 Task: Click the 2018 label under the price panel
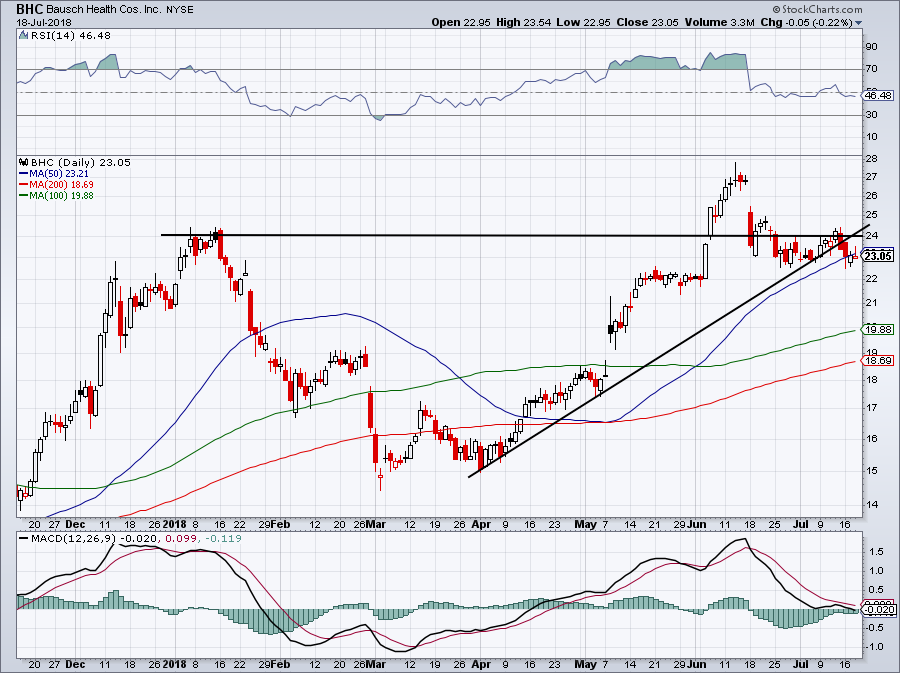pyautogui.click(x=174, y=524)
